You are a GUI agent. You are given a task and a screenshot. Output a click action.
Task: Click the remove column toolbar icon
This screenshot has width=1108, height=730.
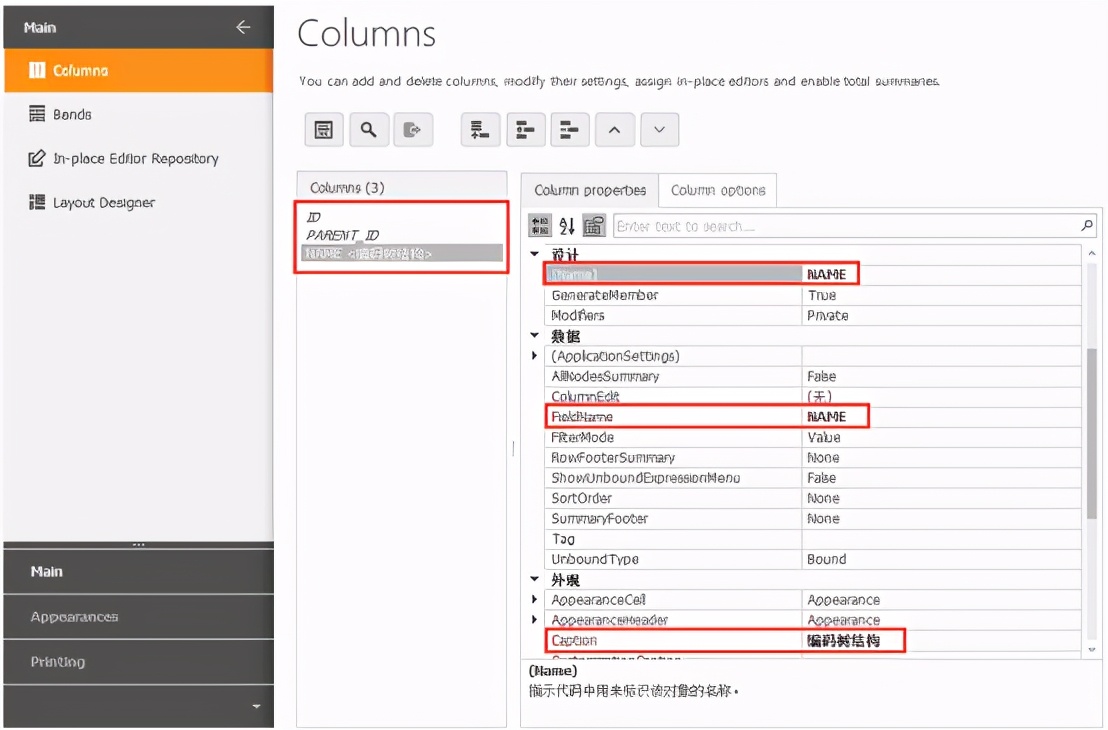[x=570, y=129]
